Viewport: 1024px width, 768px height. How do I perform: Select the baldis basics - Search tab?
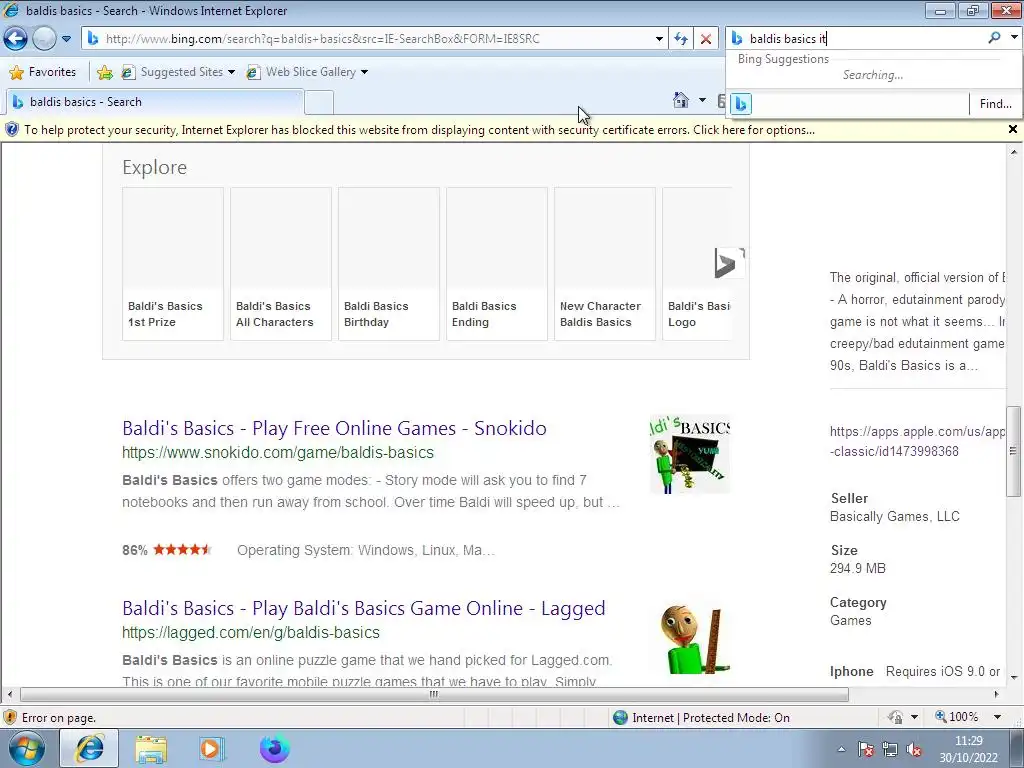(x=154, y=102)
